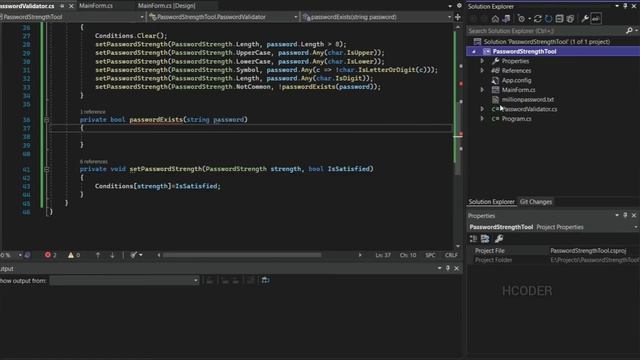The width and height of the screenshot is (640, 360).
Task: Click the Property Pages wrench in Properties
Action: click(x=499, y=239)
